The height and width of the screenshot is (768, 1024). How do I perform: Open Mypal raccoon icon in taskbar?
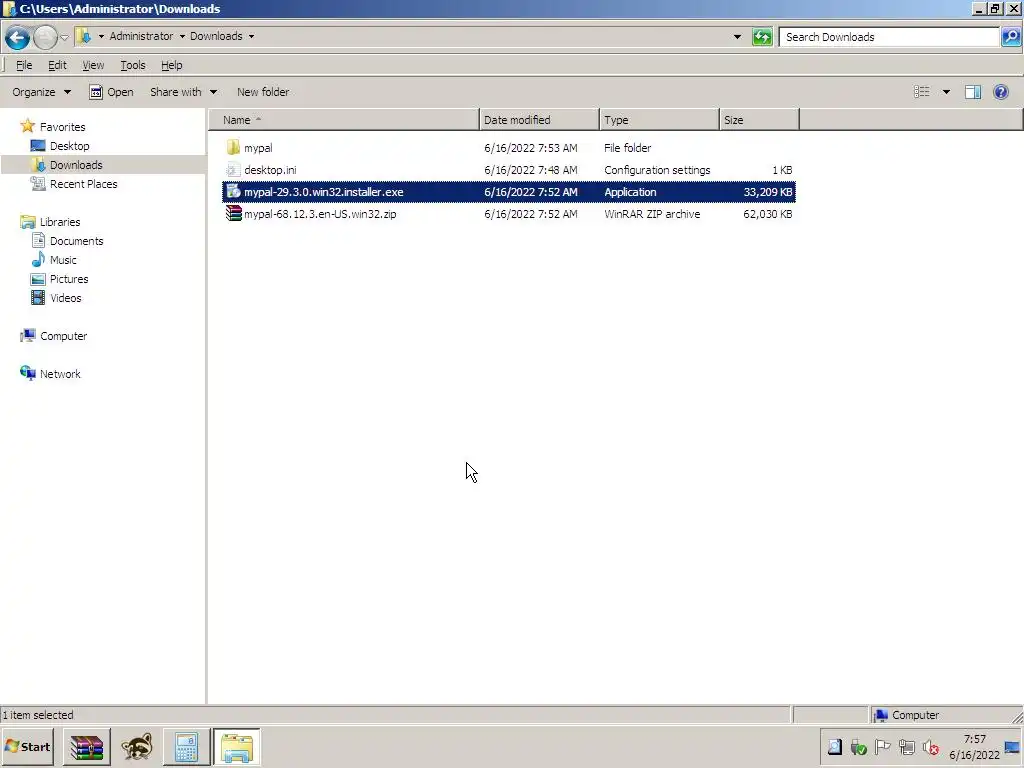pyautogui.click(x=136, y=747)
